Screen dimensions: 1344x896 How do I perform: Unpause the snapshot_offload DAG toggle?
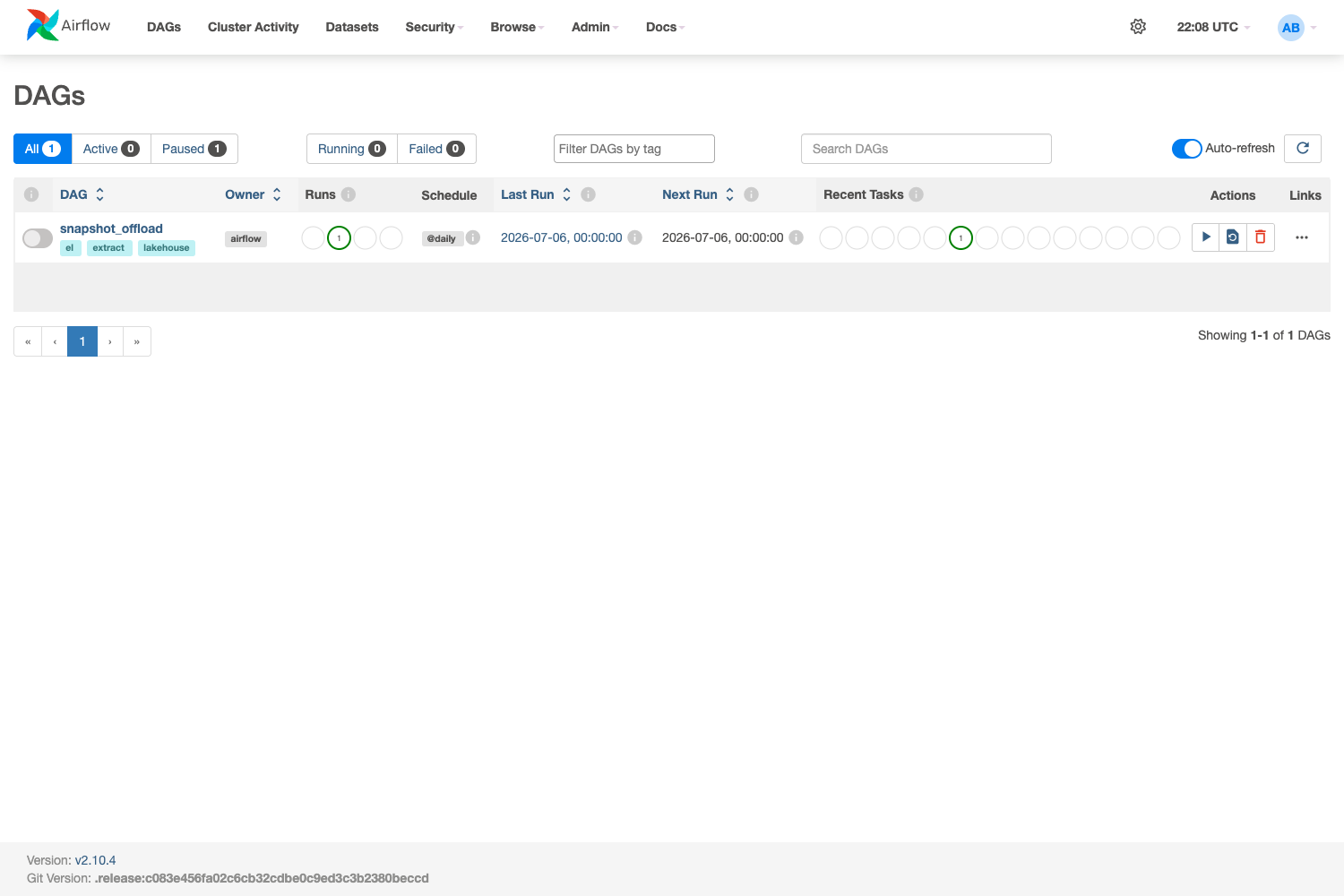pos(38,237)
